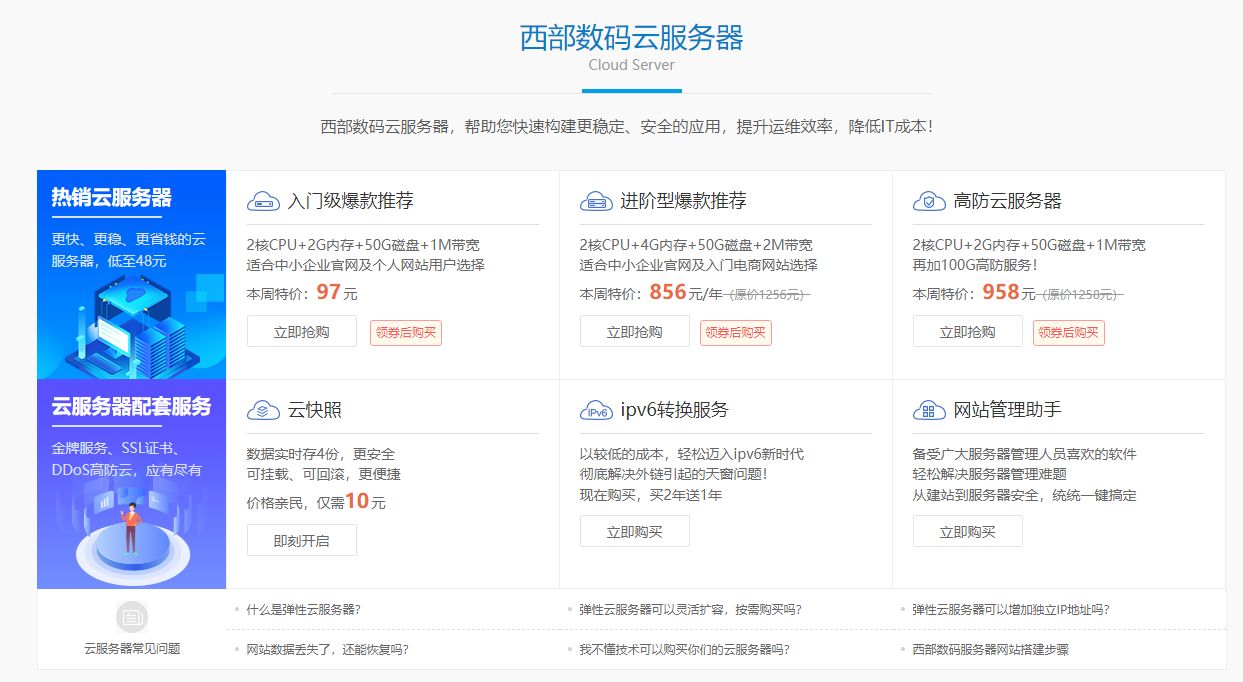Image resolution: width=1243 pixels, height=682 pixels.
Task: Open the 进阶型爆款推荐 heading
Action: pyautogui.click(x=683, y=201)
